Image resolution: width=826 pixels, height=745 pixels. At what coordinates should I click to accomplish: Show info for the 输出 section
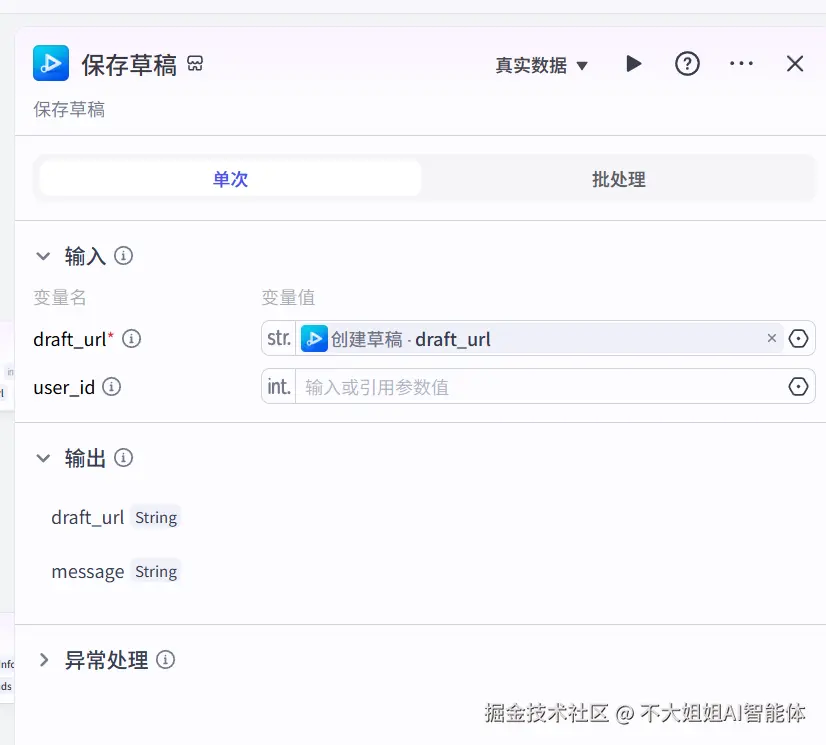124,457
